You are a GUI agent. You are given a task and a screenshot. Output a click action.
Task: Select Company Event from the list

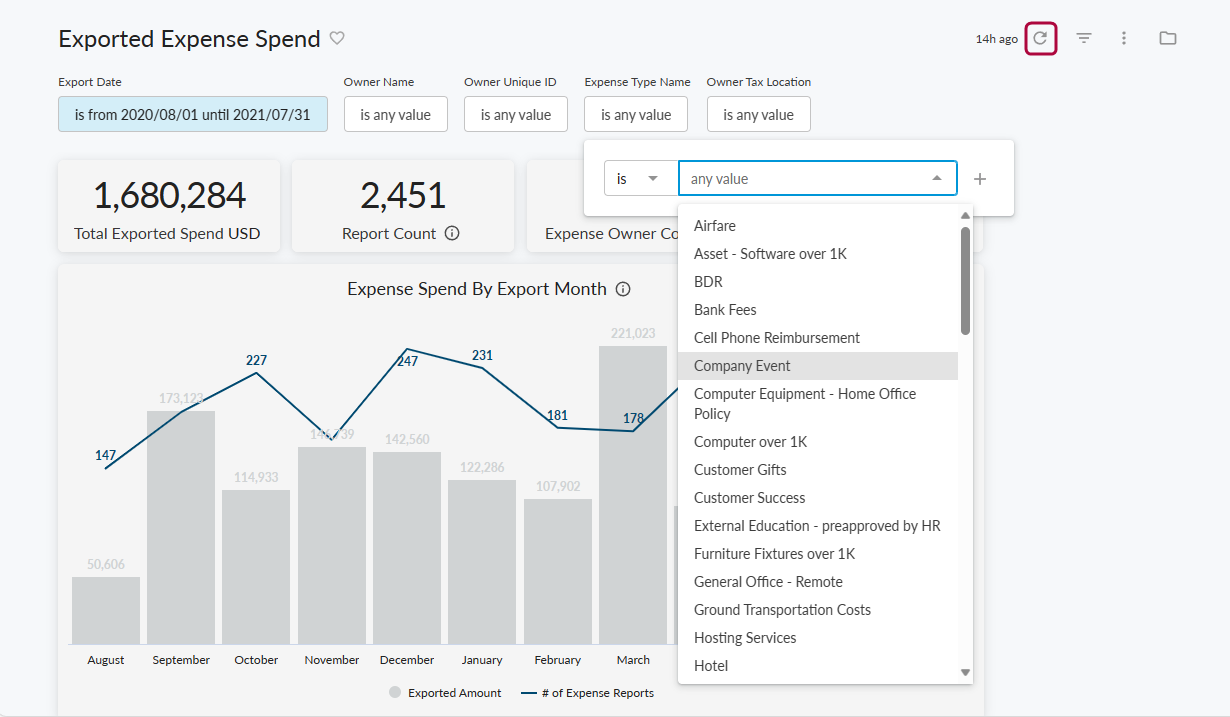click(x=742, y=366)
